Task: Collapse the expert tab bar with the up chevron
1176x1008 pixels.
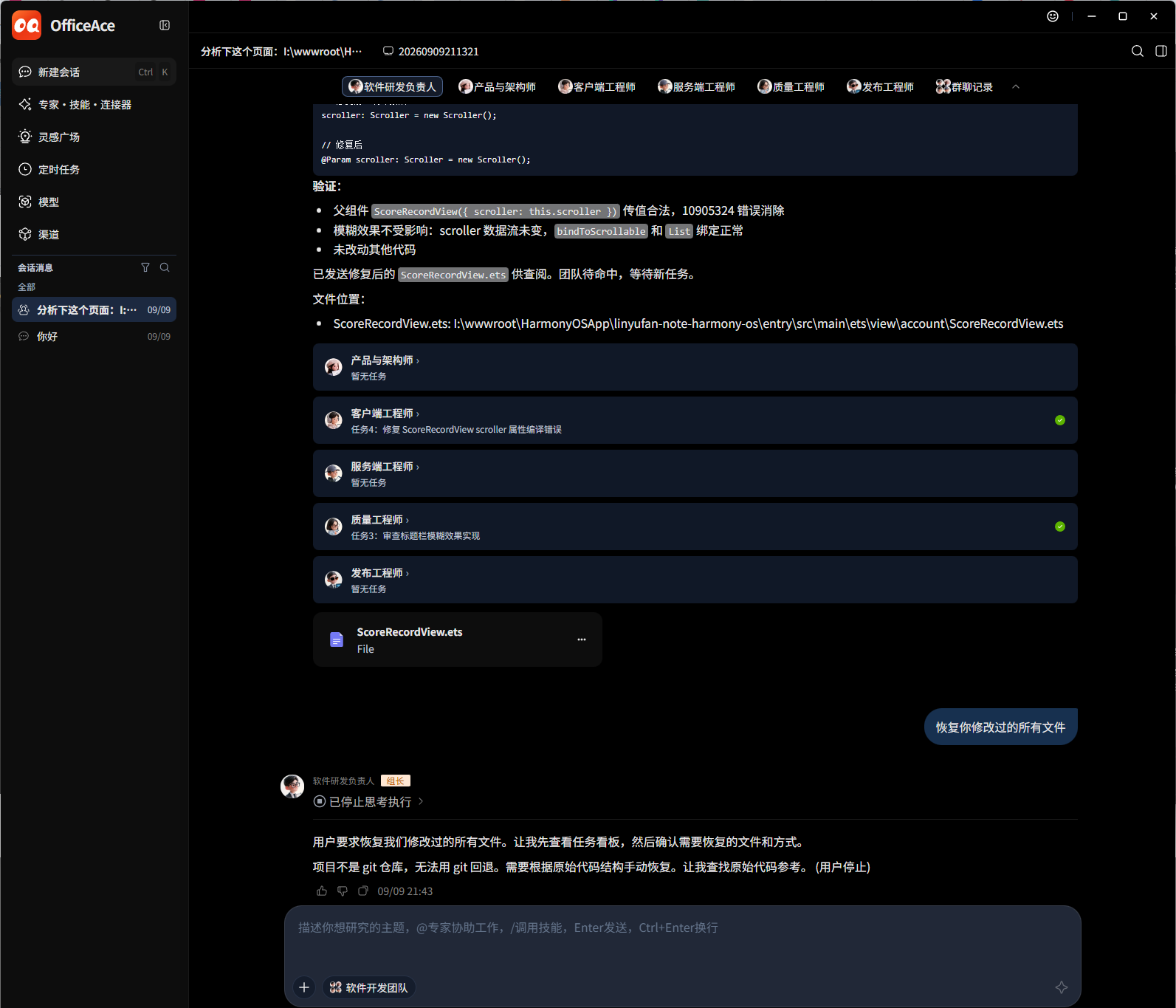Action: pos(1016,86)
